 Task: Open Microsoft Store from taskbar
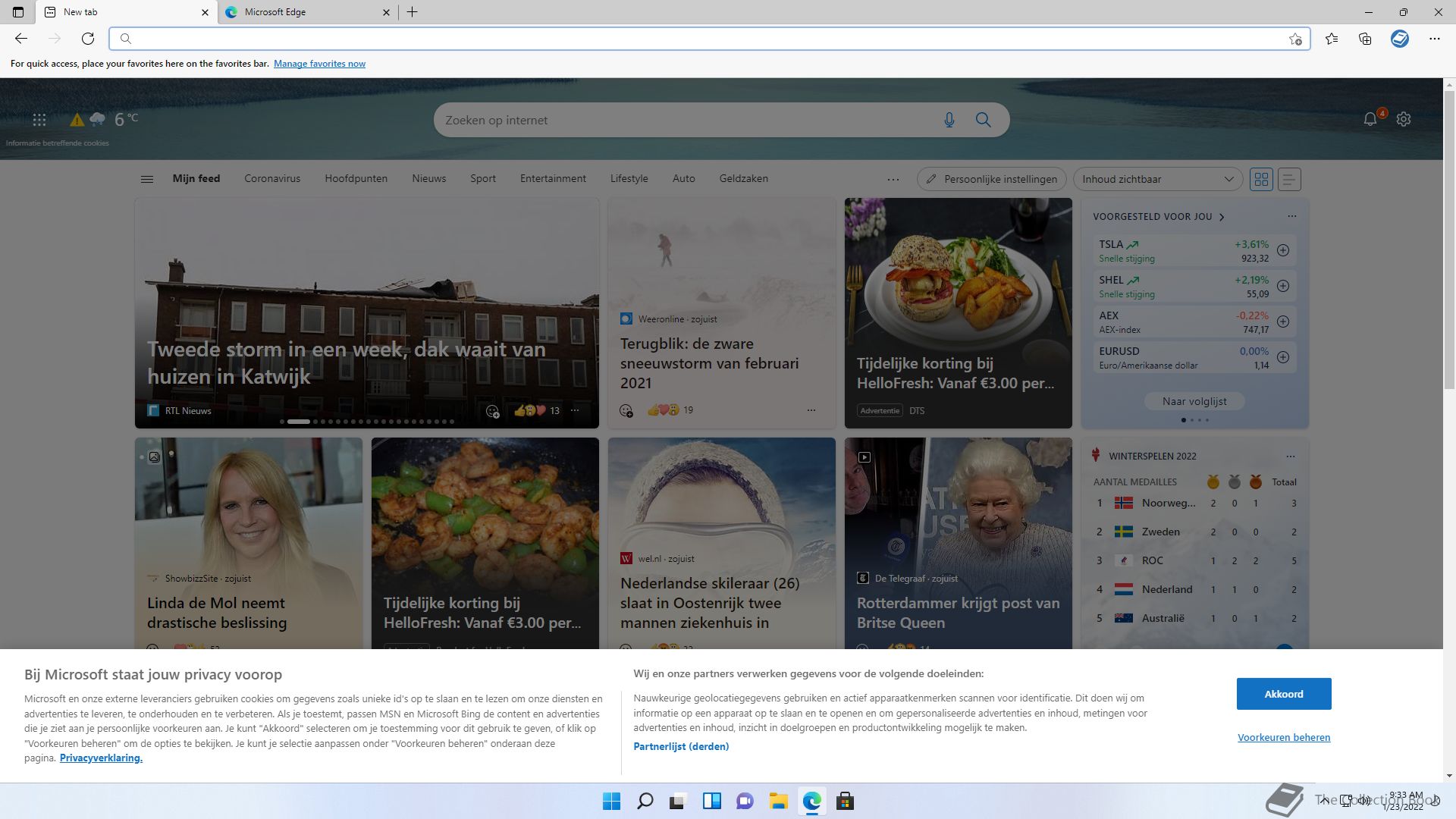(846, 801)
